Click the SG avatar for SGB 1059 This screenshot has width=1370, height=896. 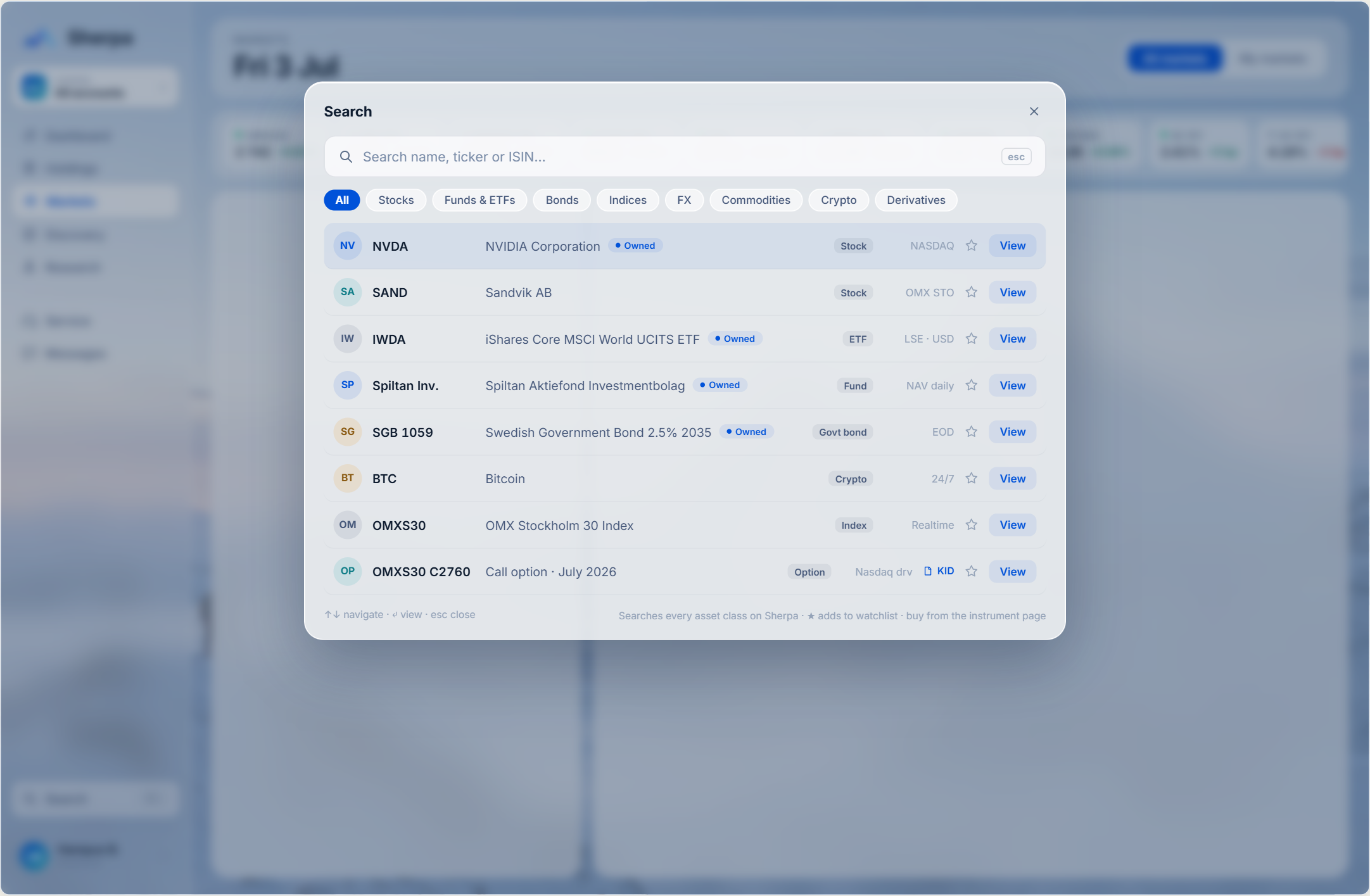coord(348,432)
